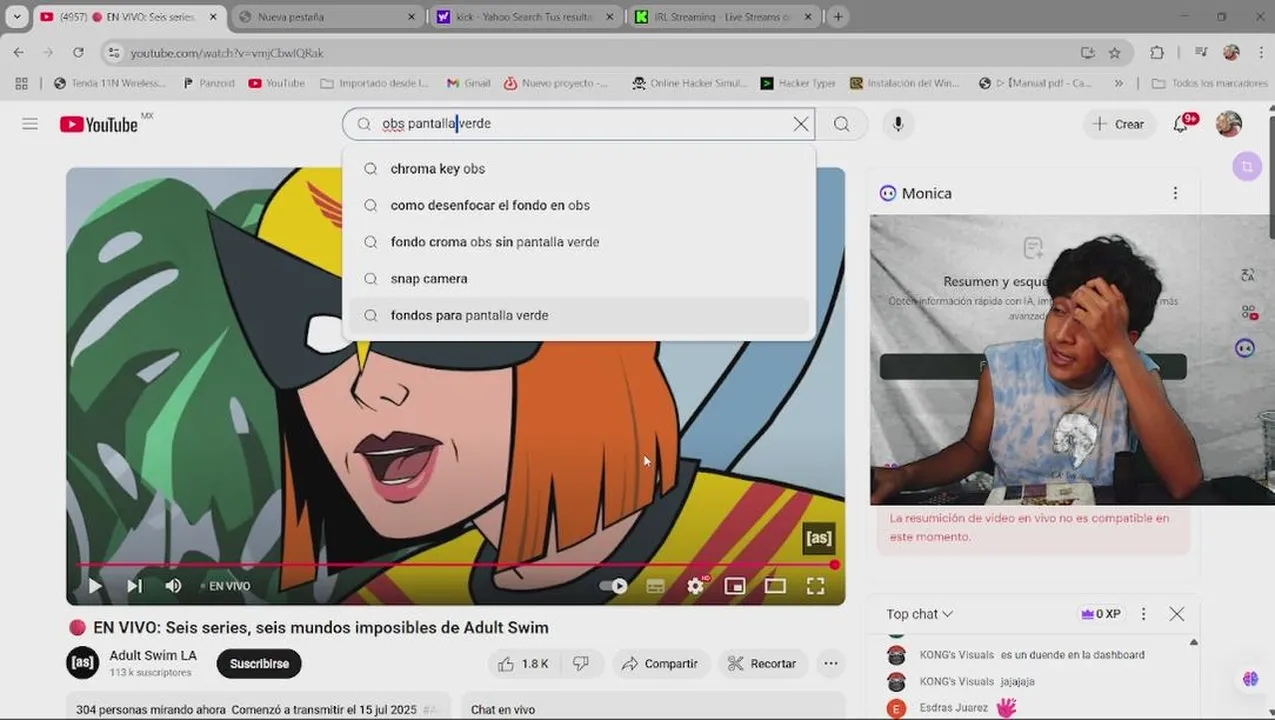
Task: Go back in the browser
Action: tap(19, 53)
